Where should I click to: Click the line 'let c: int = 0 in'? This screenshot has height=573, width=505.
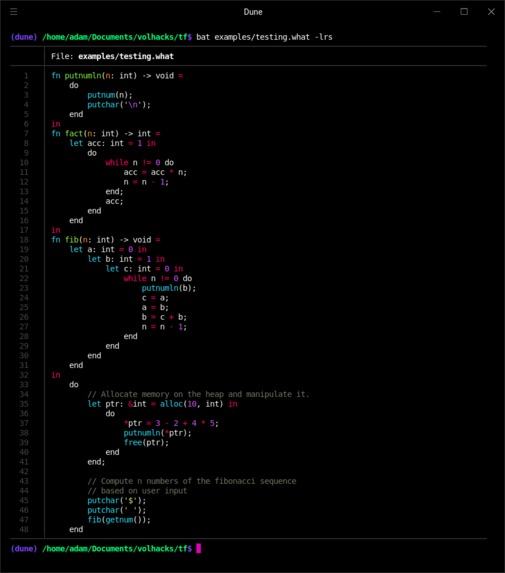click(x=144, y=269)
